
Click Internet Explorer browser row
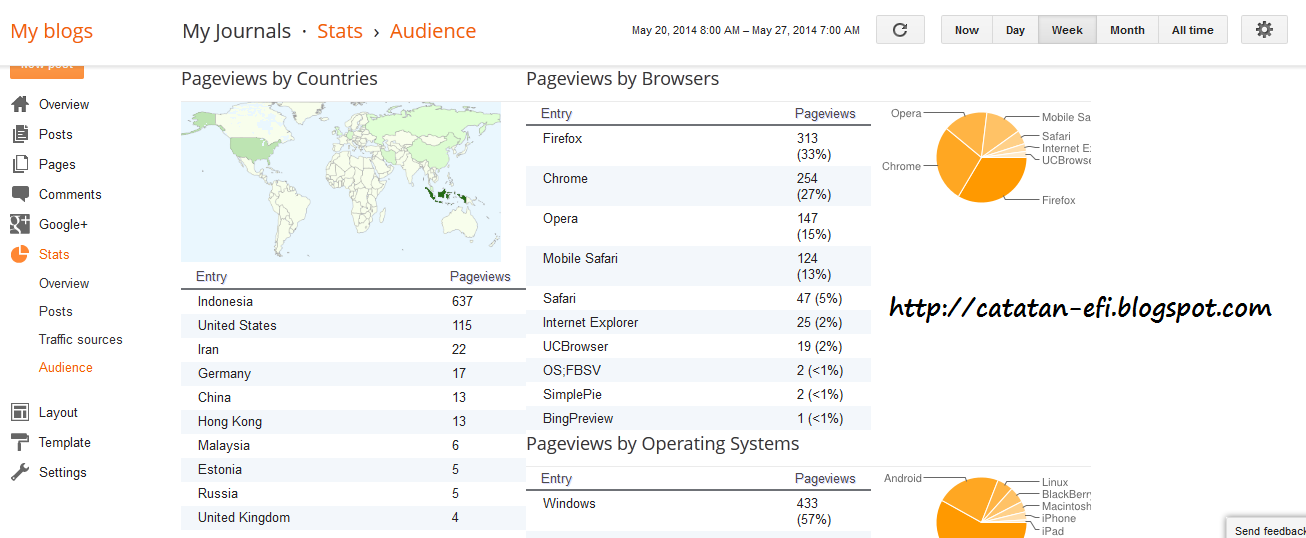coord(698,322)
